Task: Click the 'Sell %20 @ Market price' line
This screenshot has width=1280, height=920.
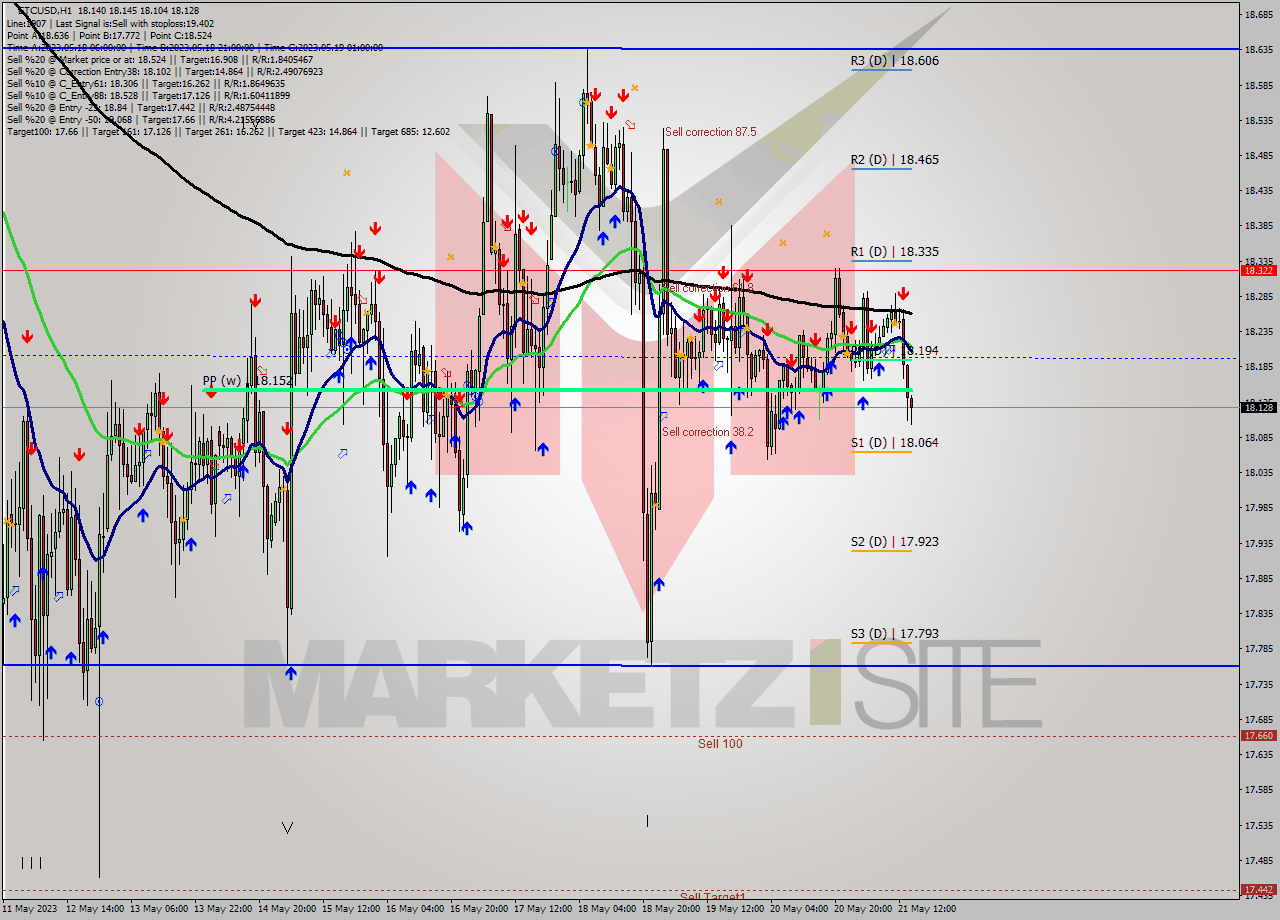Action: click(x=160, y=59)
